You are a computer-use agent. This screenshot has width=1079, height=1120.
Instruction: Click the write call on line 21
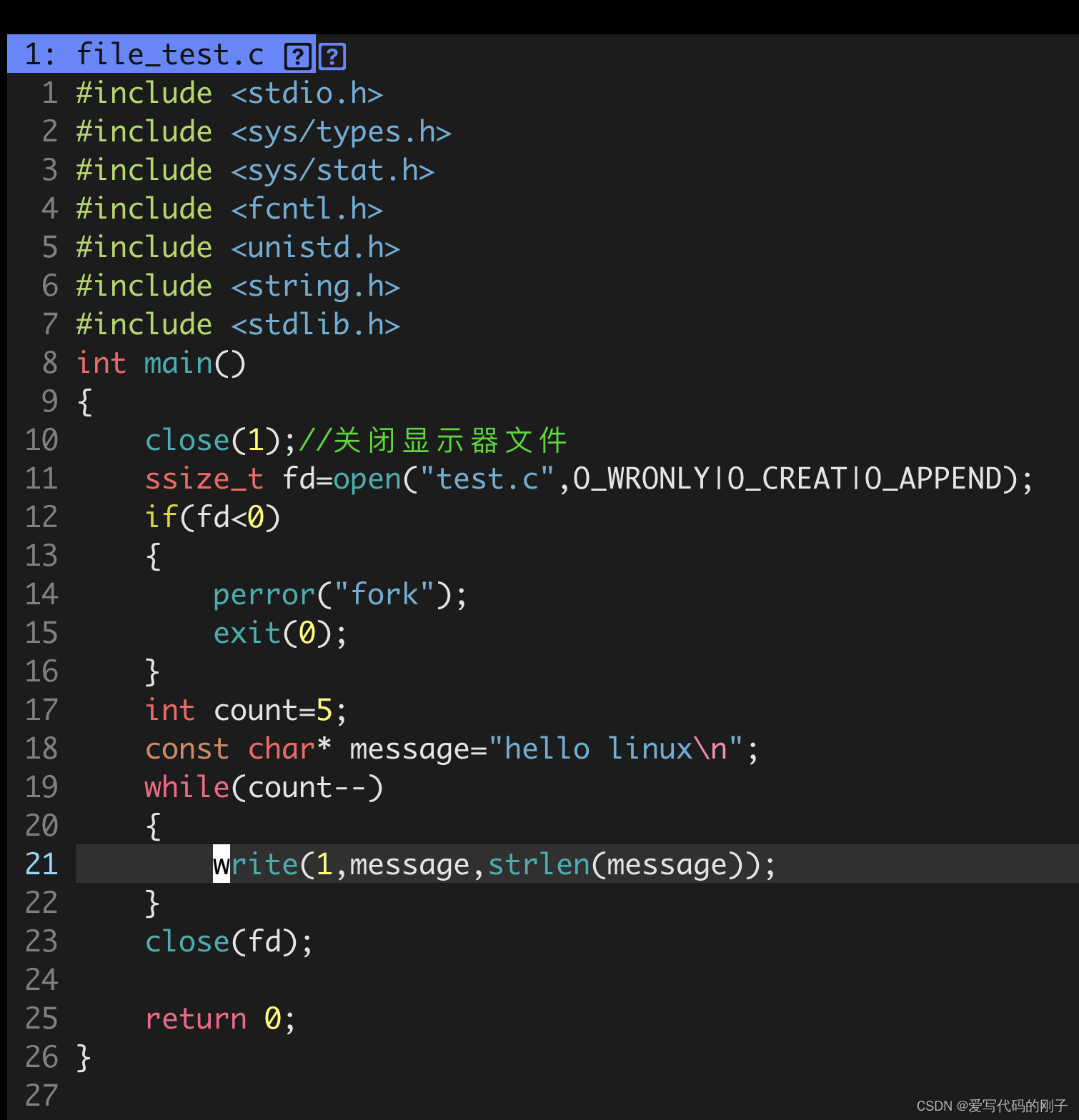pyautogui.click(x=494, y=865)
